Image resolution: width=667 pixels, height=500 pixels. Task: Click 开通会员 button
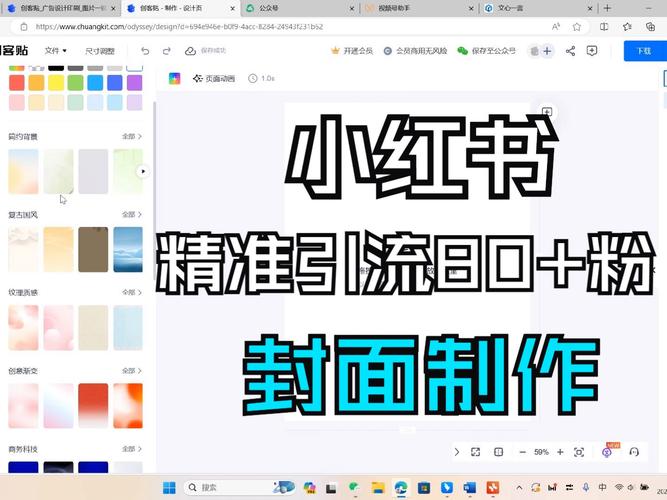coord(352,51)
